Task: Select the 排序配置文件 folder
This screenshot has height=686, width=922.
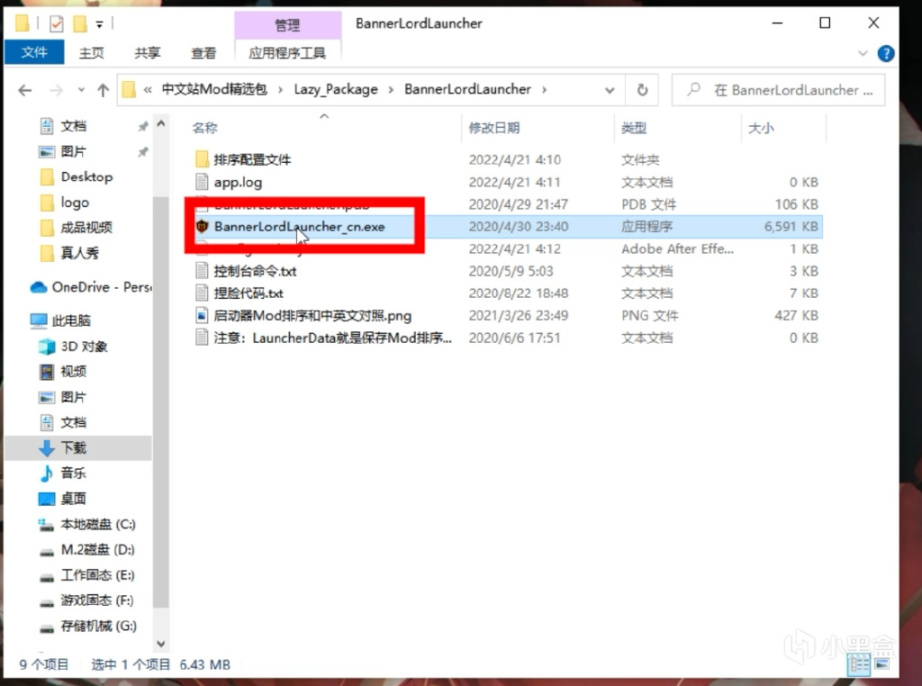Action: coord(252,159)
